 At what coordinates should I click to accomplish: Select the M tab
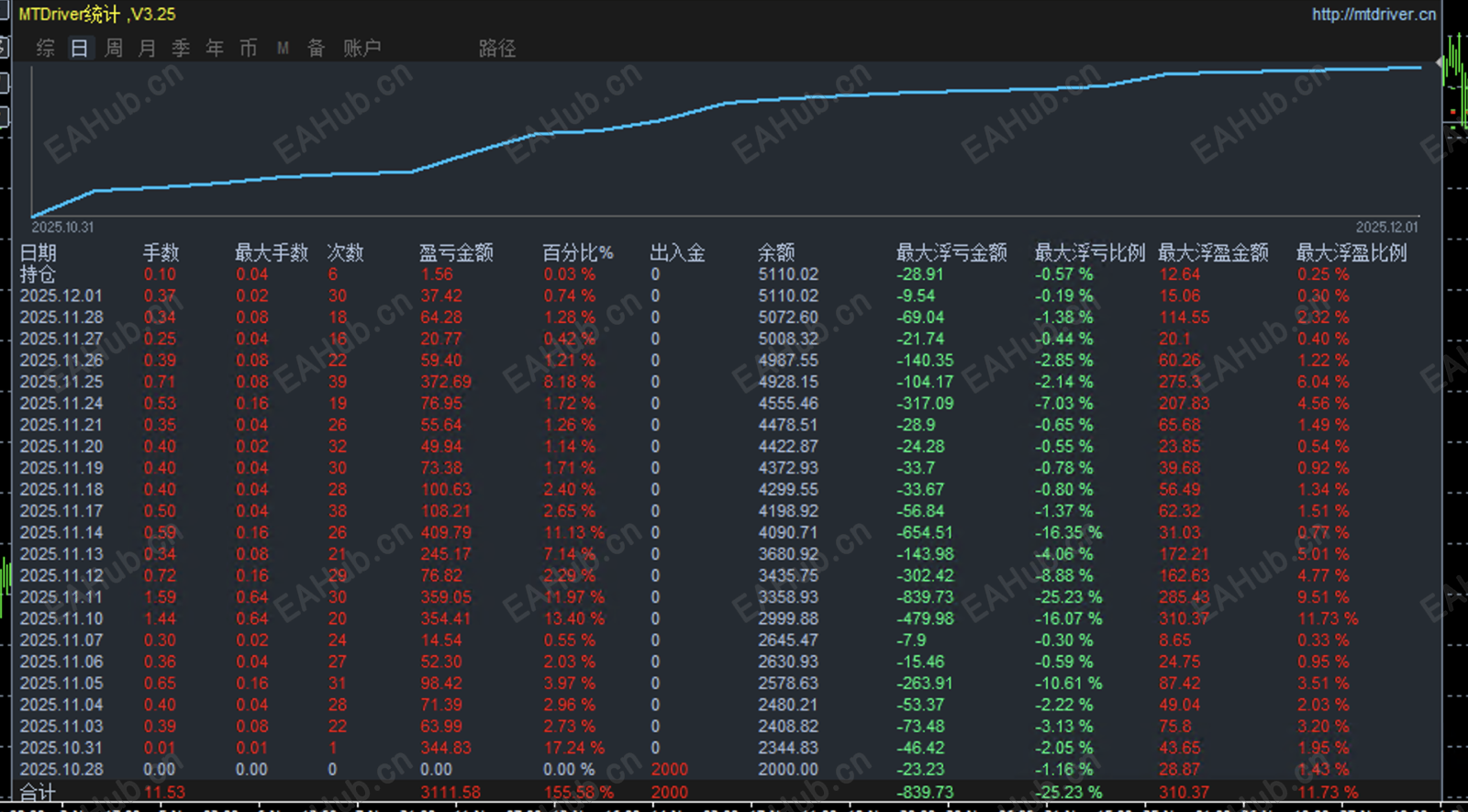coord(283,48)
